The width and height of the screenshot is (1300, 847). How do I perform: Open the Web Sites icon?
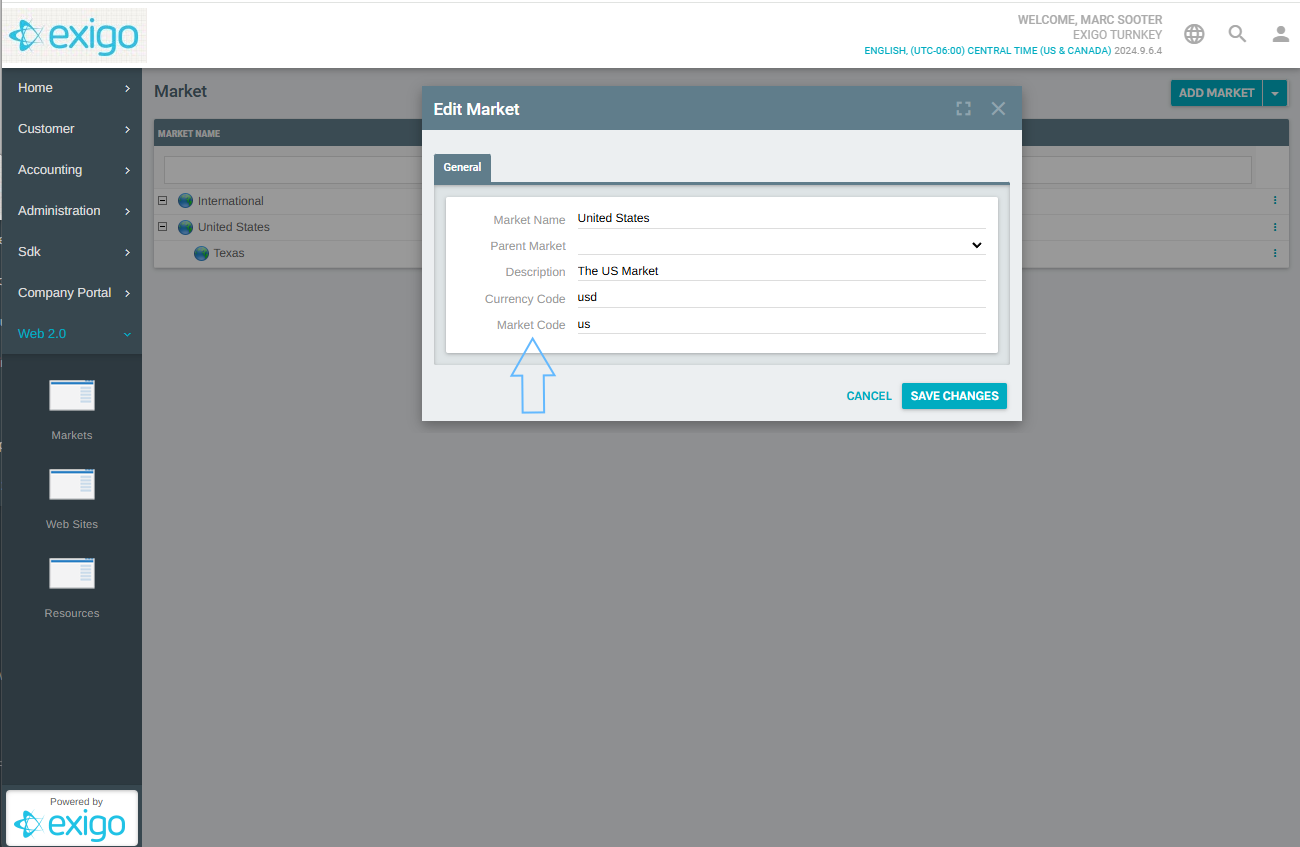point(72,485)
